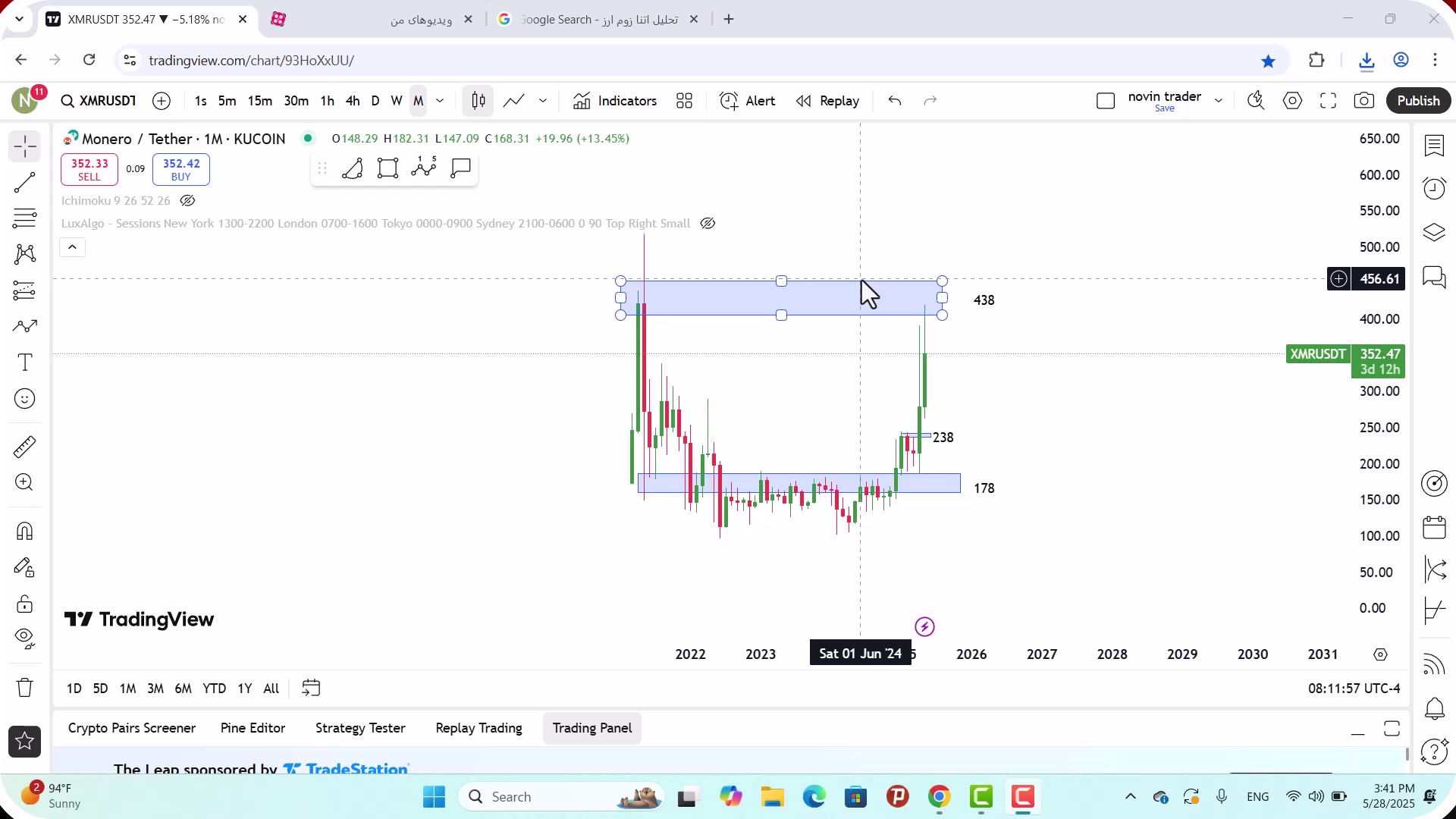Open the emoji icons tool
Screen dimensions: 1456x819
pos(24,399)
